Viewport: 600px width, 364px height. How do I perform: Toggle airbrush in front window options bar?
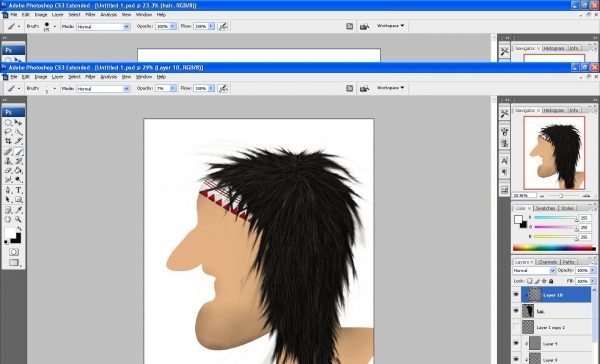(223, 88)
